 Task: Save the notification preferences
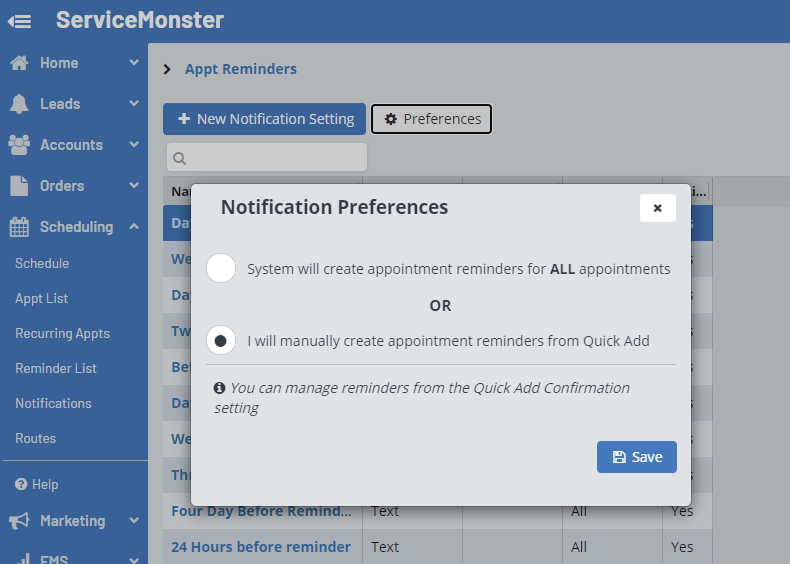pyautogui.click(x=637, y=457)
